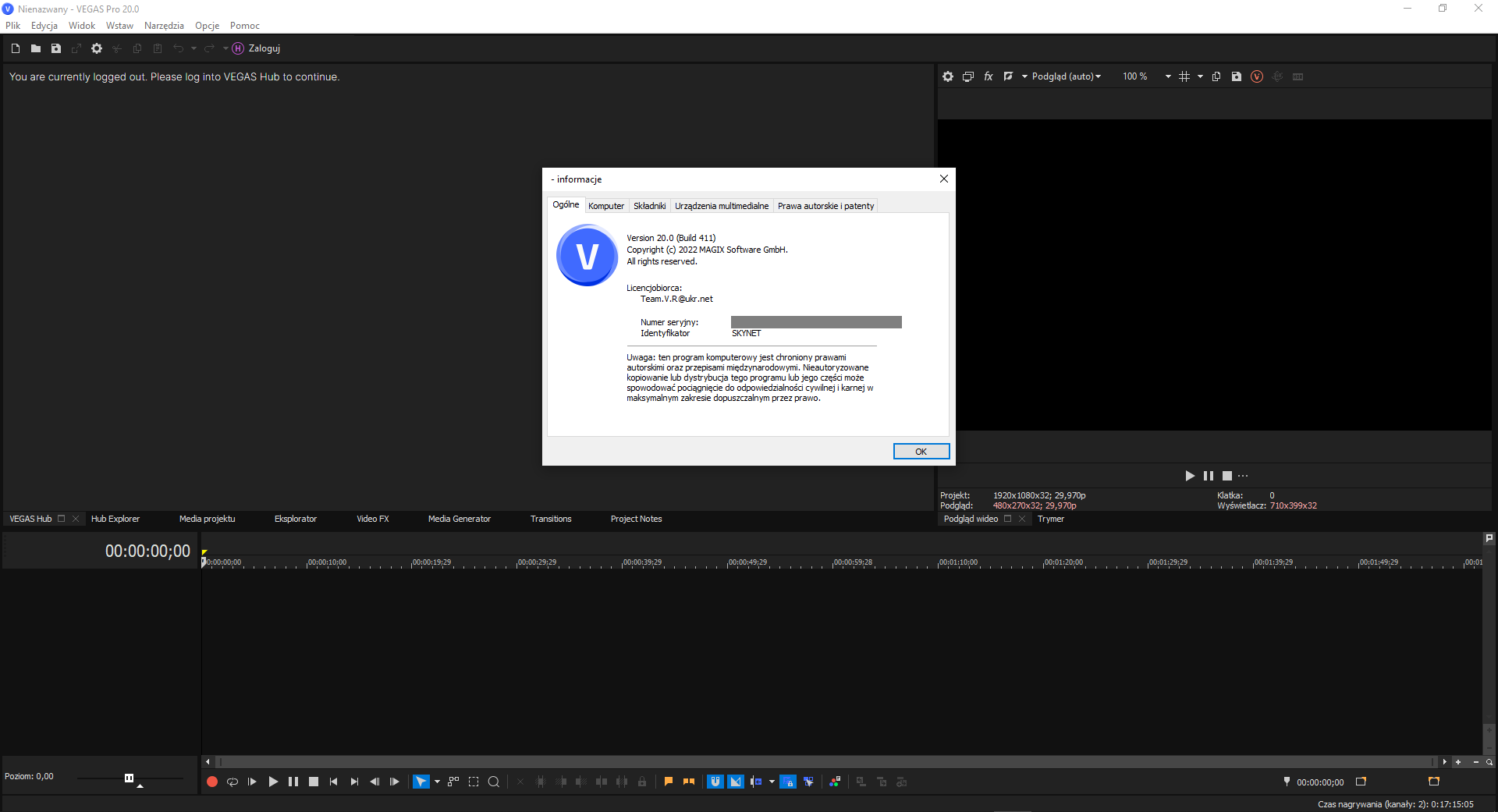Close the informacje dialog with X
1498x812 pixels.
[x=944, y=179]
